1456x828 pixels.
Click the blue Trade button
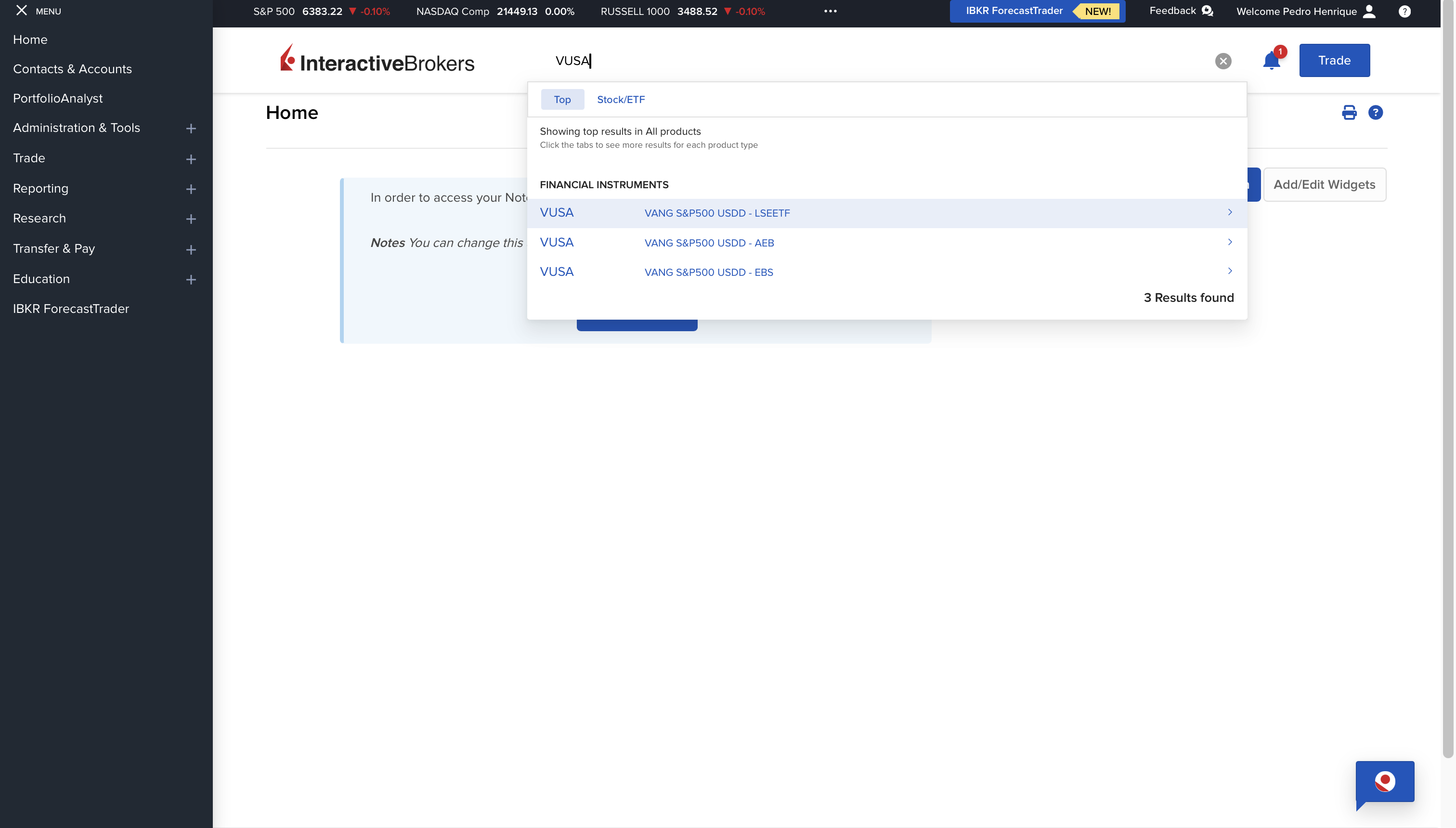click(1334, 60)
